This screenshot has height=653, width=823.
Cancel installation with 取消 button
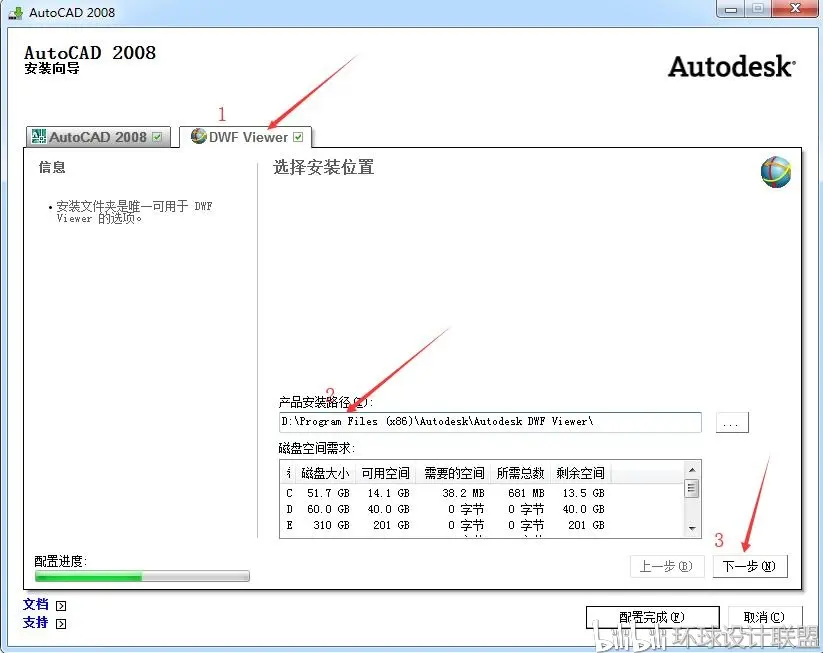[765, 617]
